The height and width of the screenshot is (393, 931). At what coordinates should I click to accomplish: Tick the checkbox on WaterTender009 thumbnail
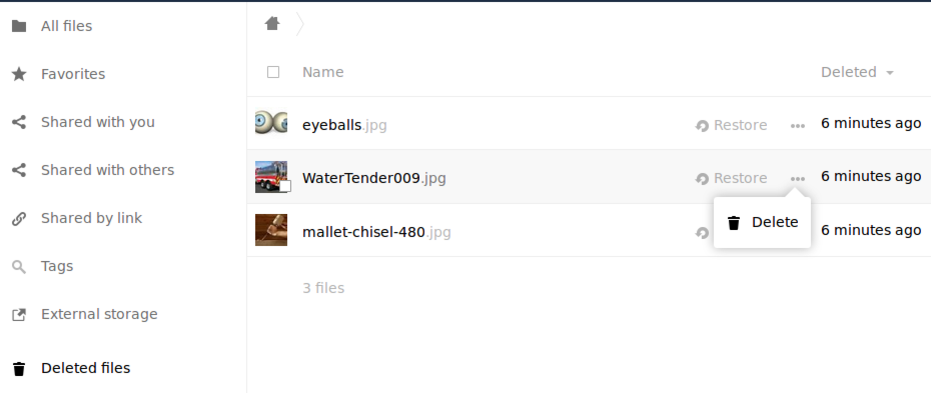coord(285,186)
